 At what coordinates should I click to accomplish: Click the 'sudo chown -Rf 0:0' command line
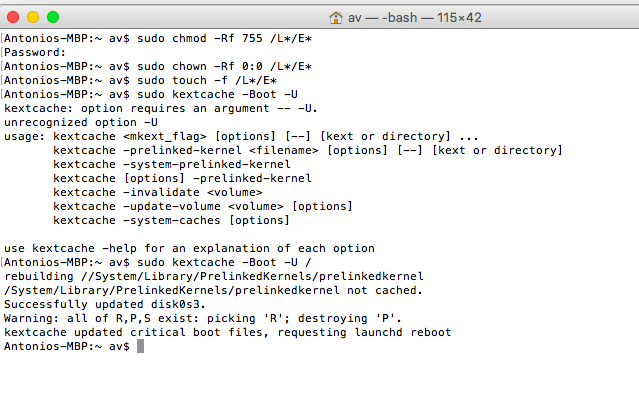point(158,66)
